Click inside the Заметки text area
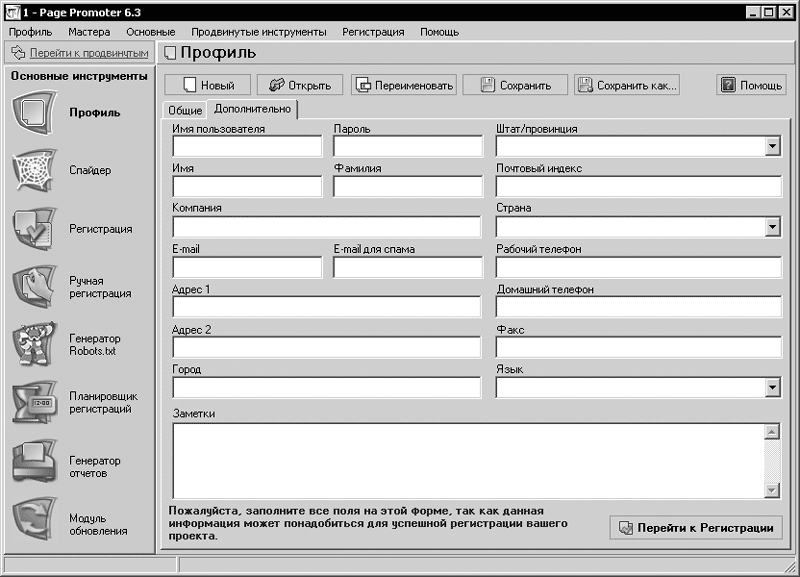The image size is (800, 577). (x=468, y=461)
